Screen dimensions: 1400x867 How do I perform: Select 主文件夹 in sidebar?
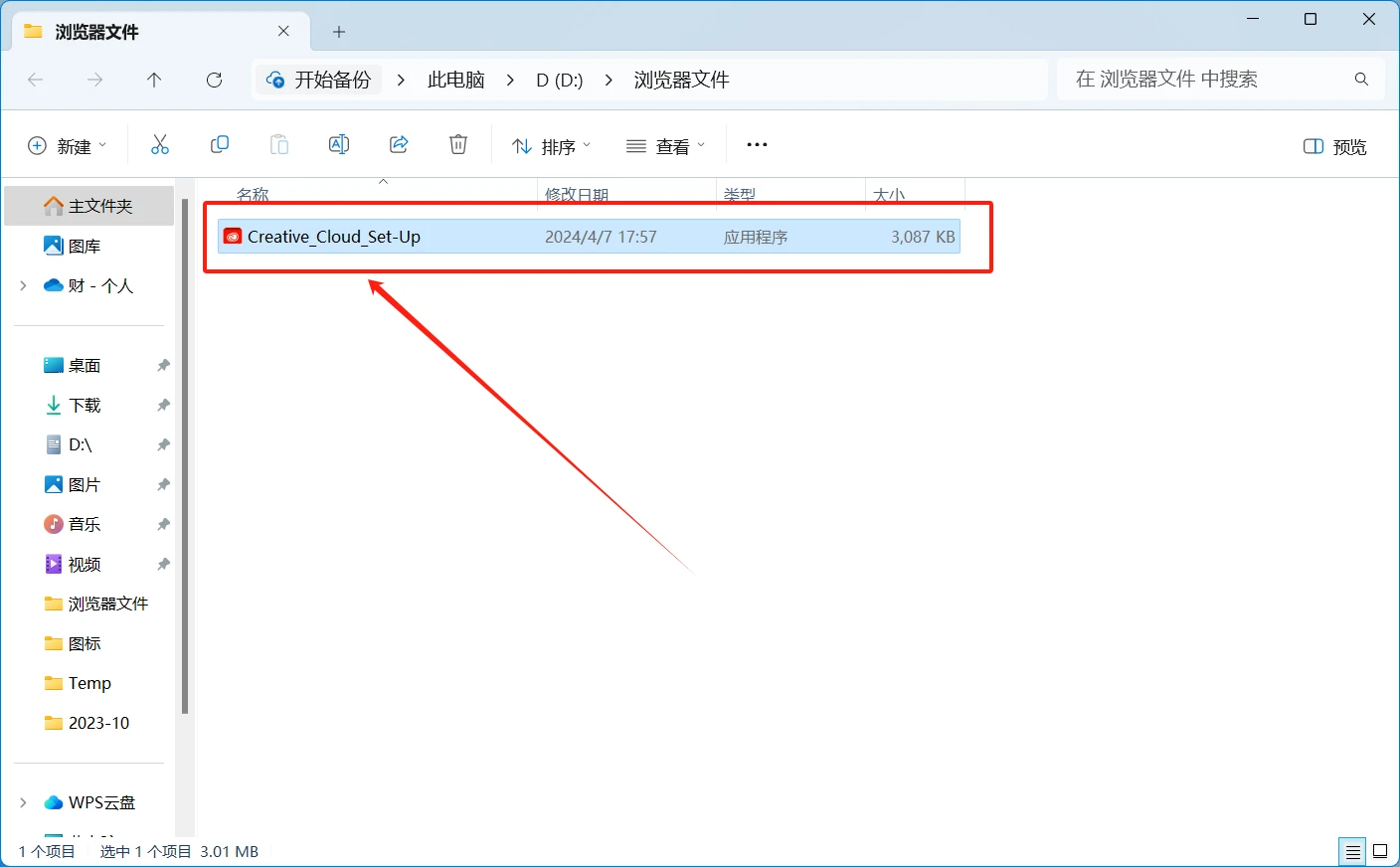[x=89, y=206]
